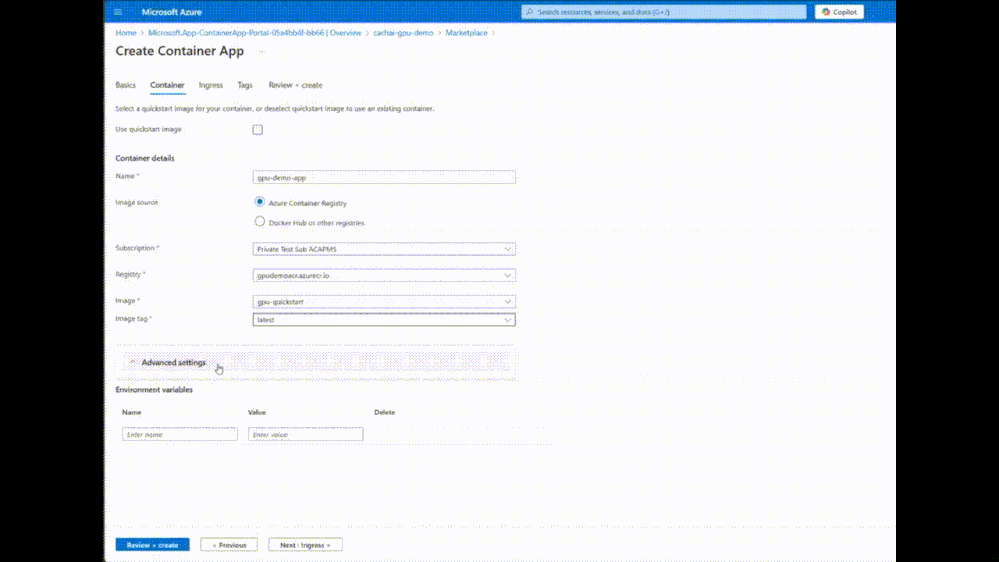The image size is (999, 562).
Task: Switch to the Ingress tab
Action: [211, 85]
